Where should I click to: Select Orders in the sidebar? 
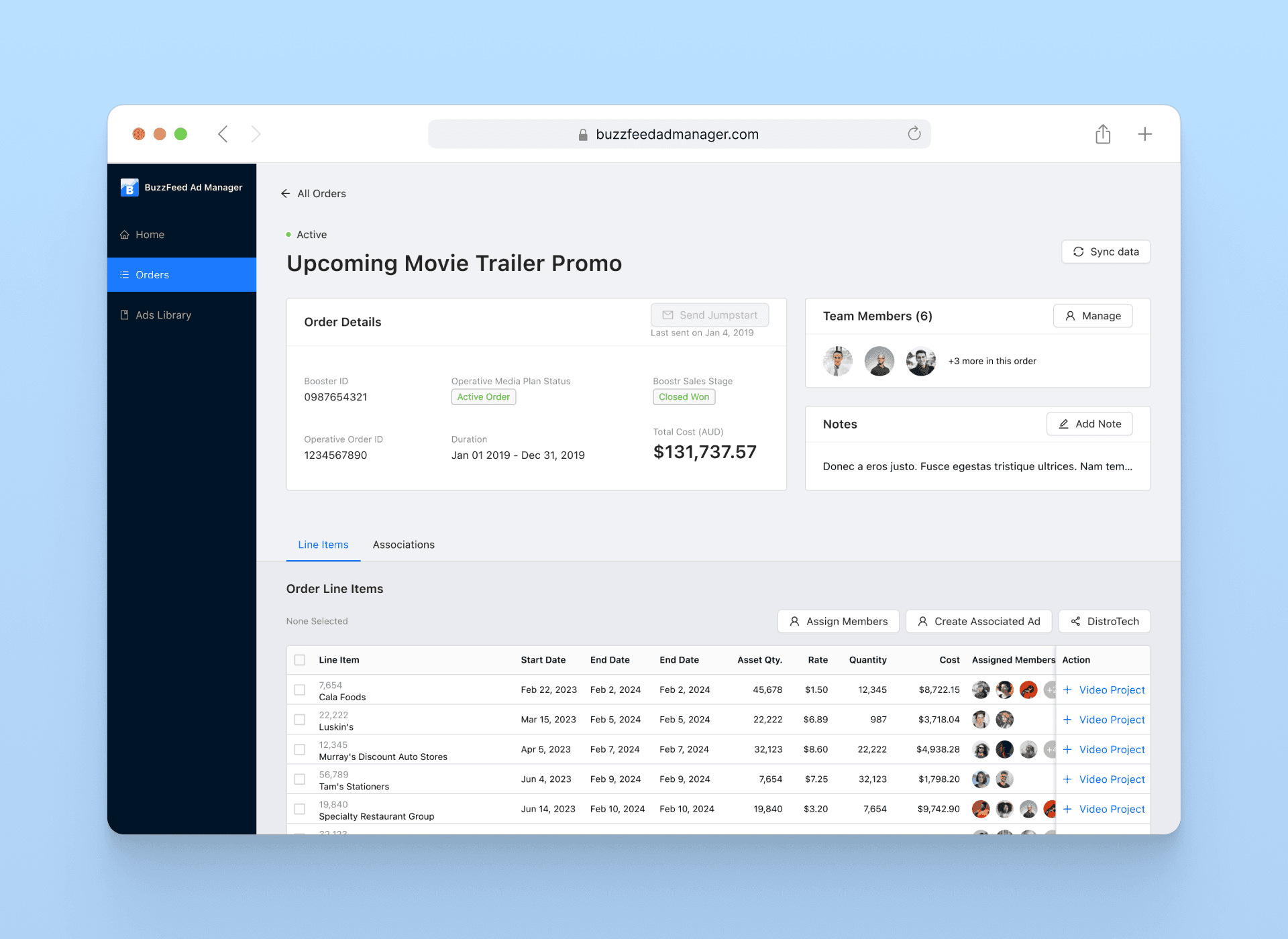click(x=182, y=275)
